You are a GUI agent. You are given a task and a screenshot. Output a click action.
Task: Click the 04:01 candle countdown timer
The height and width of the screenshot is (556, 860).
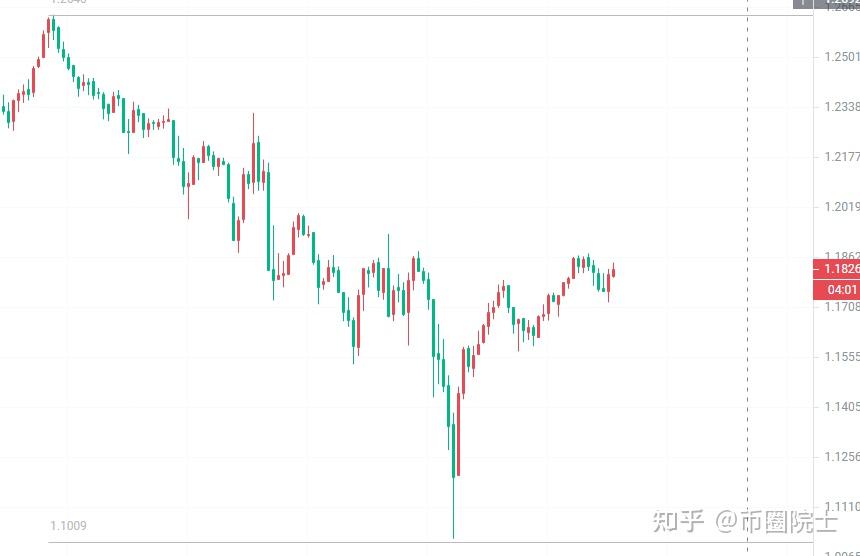[x=837, y=290]
